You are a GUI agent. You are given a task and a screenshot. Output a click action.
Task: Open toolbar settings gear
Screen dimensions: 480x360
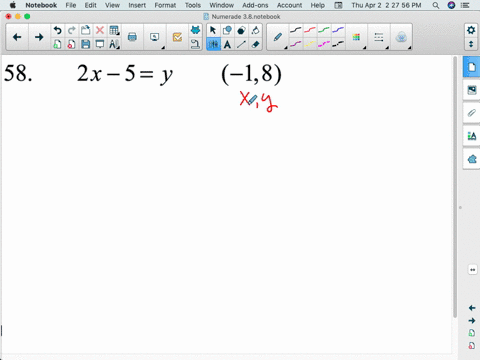point(471,30)
